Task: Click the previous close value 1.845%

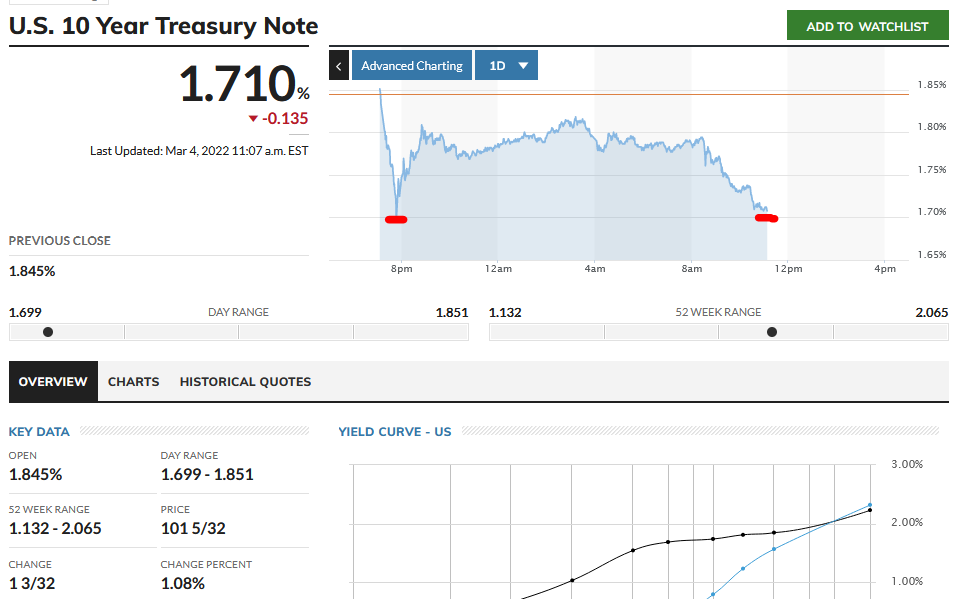Action: pyautogui.click(x=32, y=271)
